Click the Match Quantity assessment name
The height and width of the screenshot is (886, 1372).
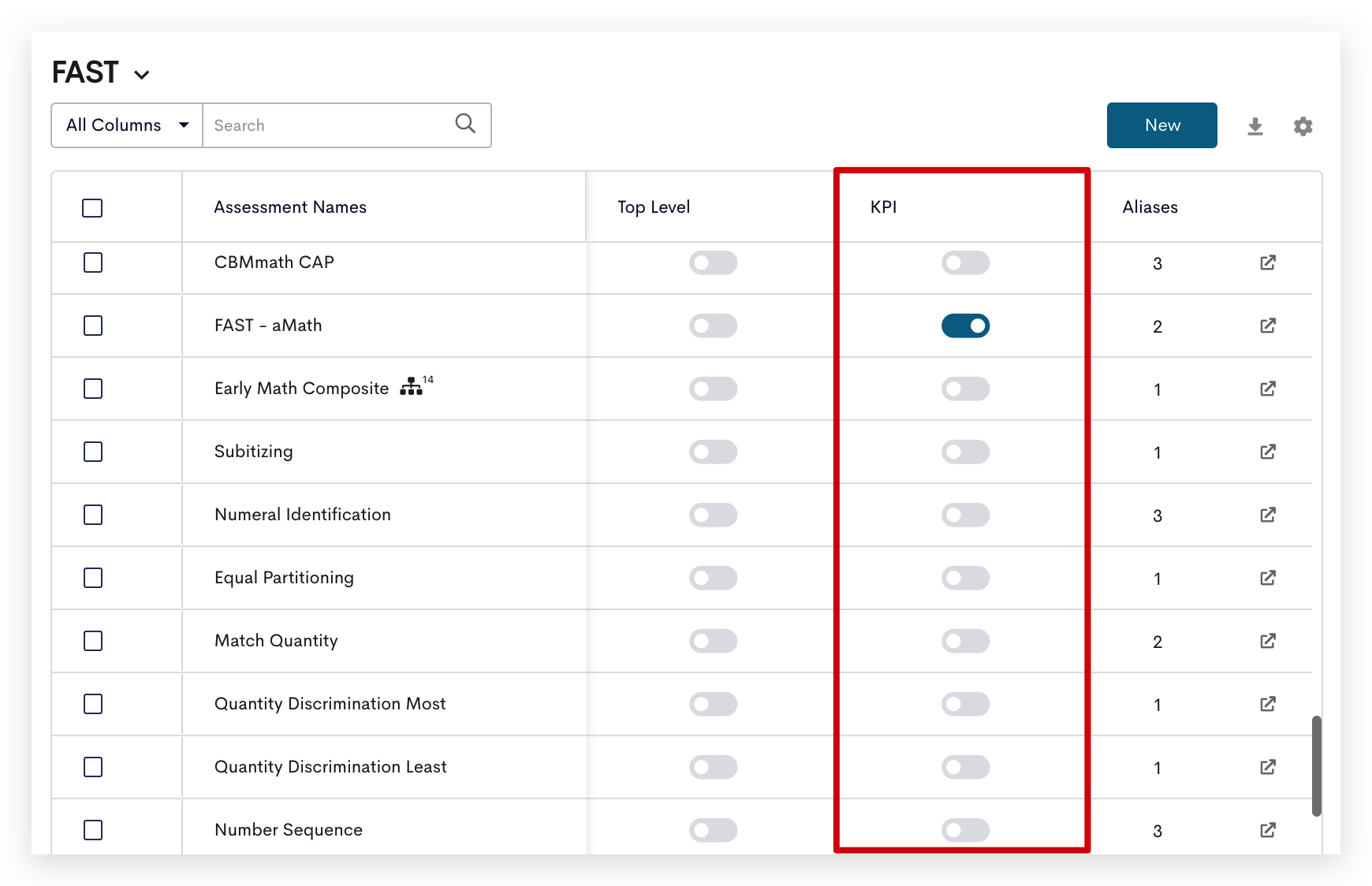pyautogui.click(x=276, y=641)
